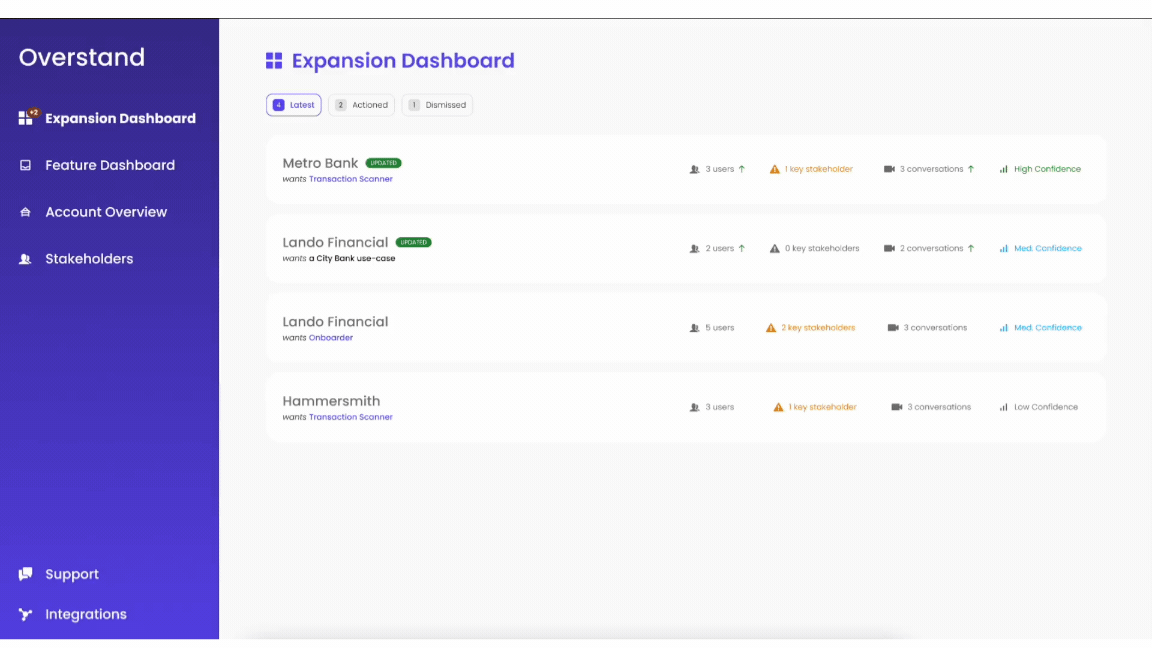Switch to the Actioned tab
The width and height of the screenshot is (1152, 648).
tap(361, 105)
